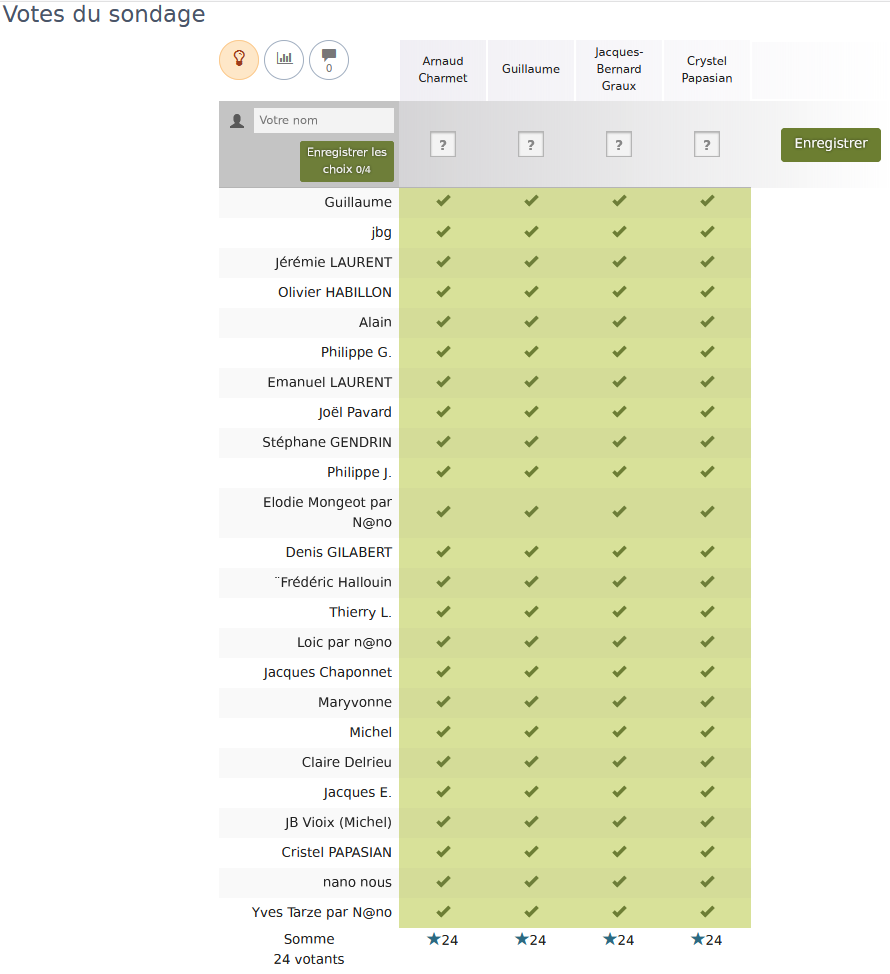Viewport: 890px width, 974px height.
Task: Select the Jacques-Bernard Graux column header
Action: 619,69
